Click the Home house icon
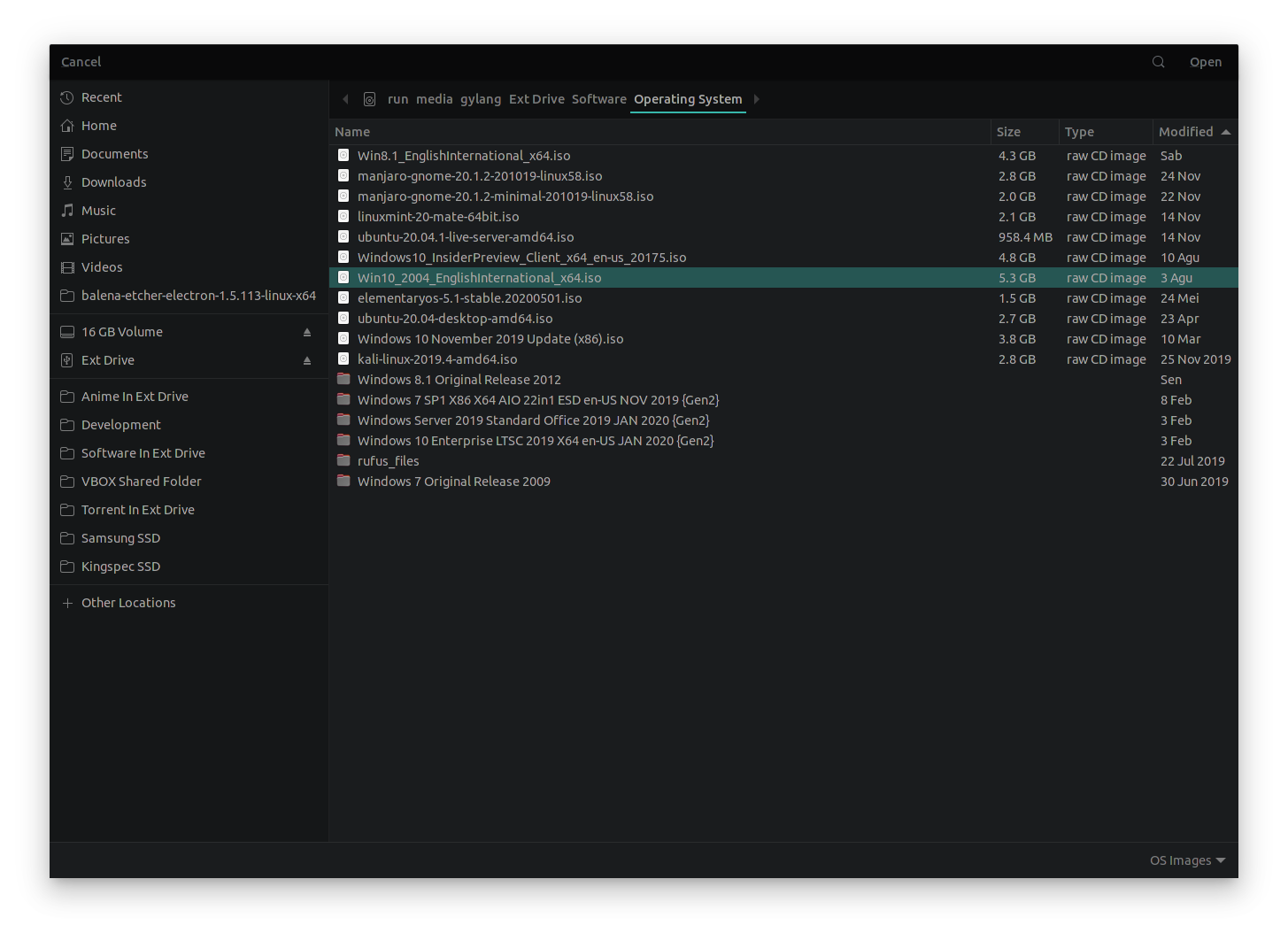Image resolution: width=1288 pixels, height=933 pixels. (67, 126)
